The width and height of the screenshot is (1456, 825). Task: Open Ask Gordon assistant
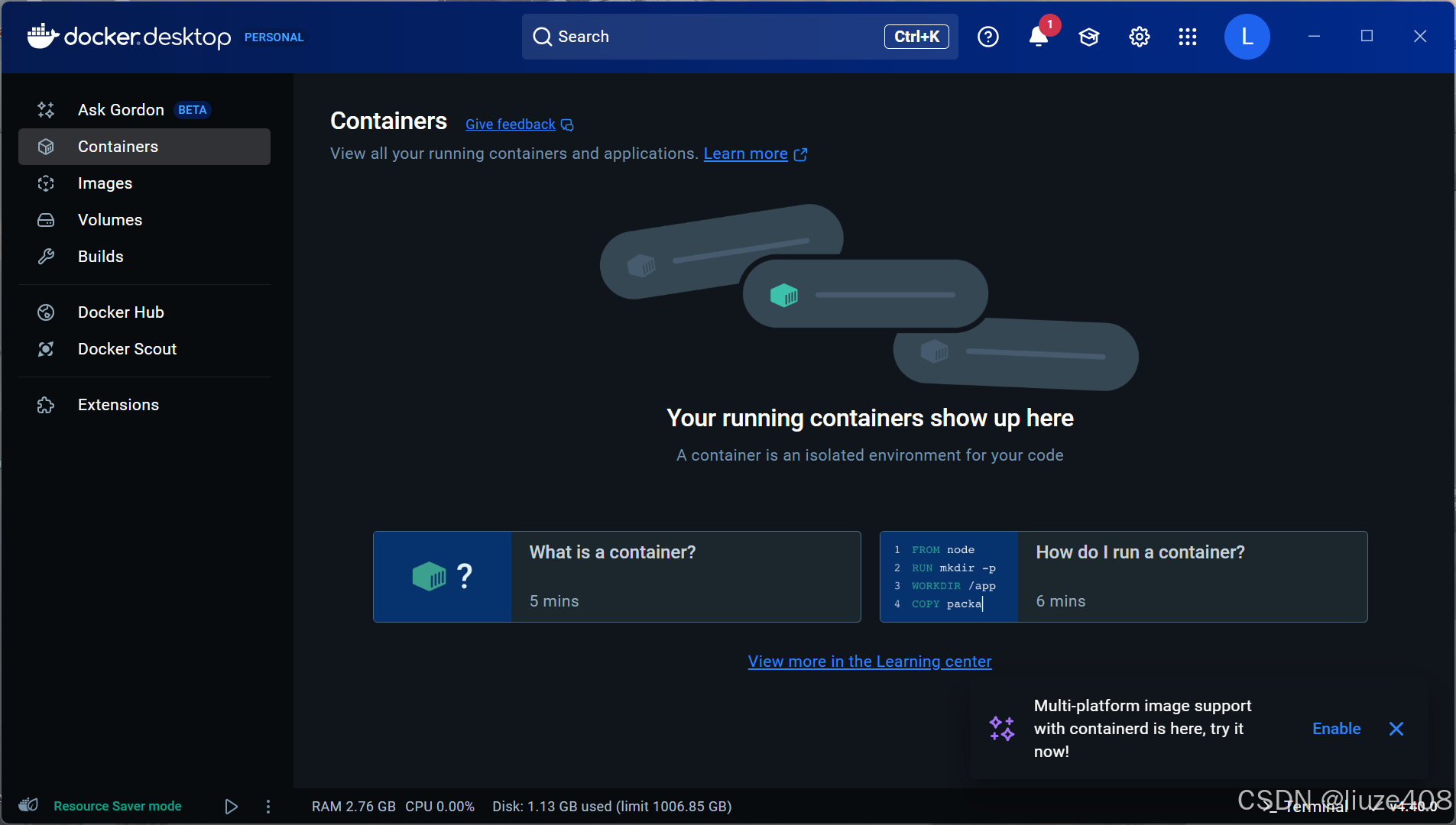click(144, 110)
